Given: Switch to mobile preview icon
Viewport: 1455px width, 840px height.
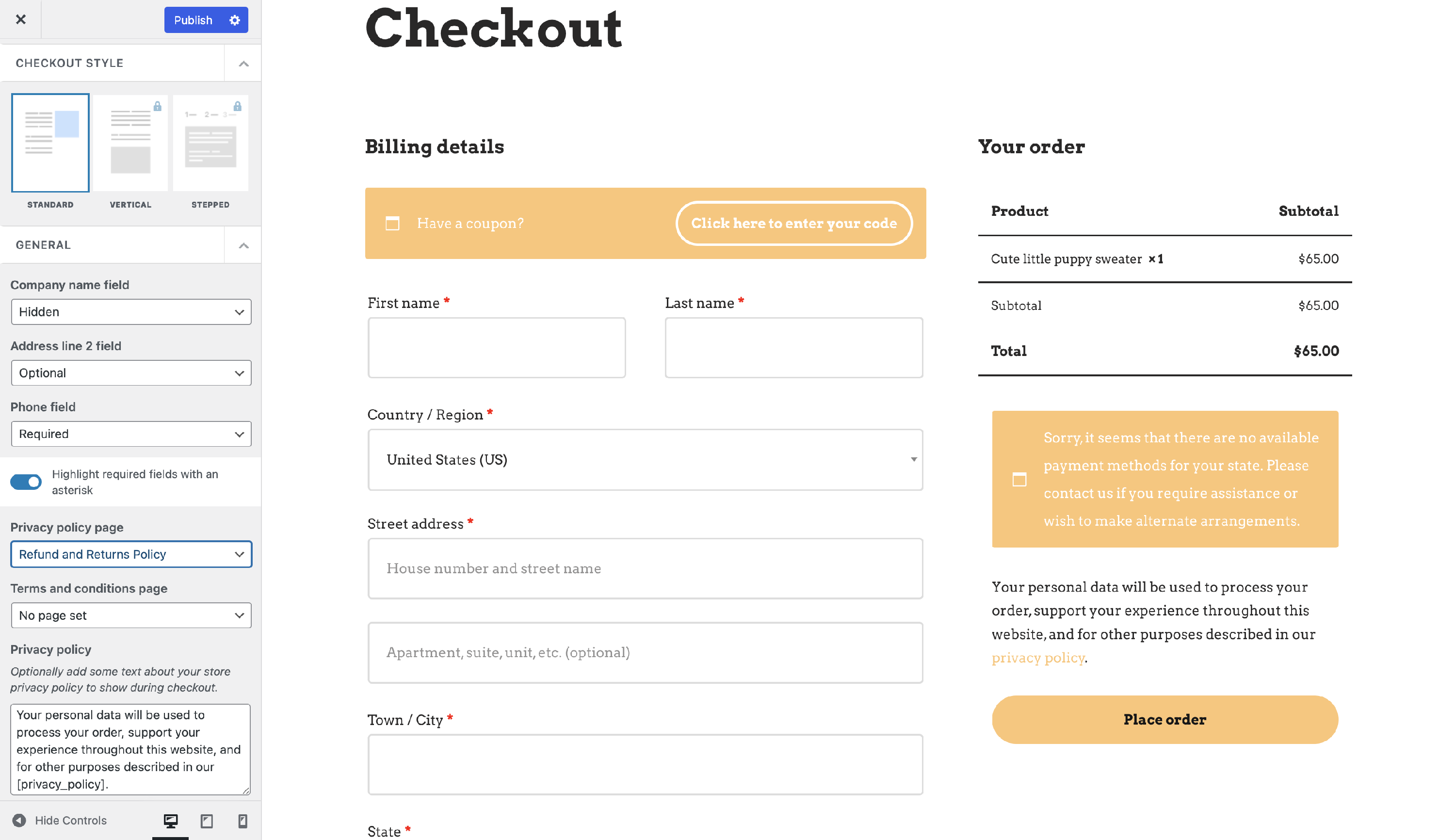Looking at the screenshot, I should pyautogui.click(x=242, y=821).
